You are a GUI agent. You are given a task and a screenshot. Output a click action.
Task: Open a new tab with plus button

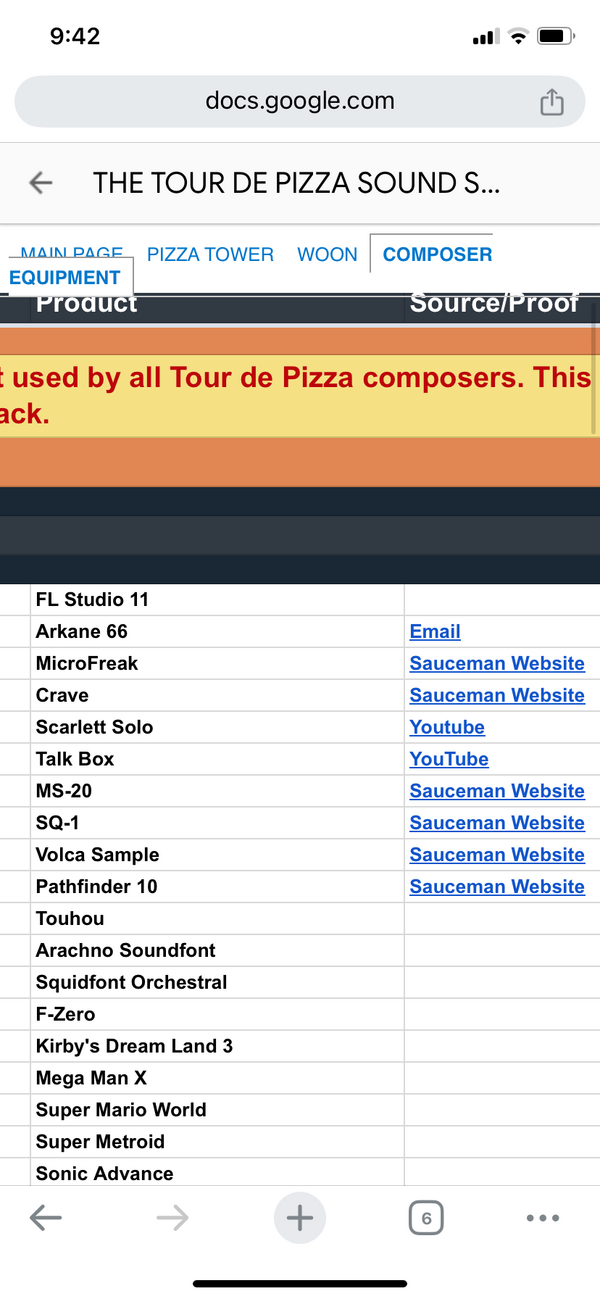300,1217
